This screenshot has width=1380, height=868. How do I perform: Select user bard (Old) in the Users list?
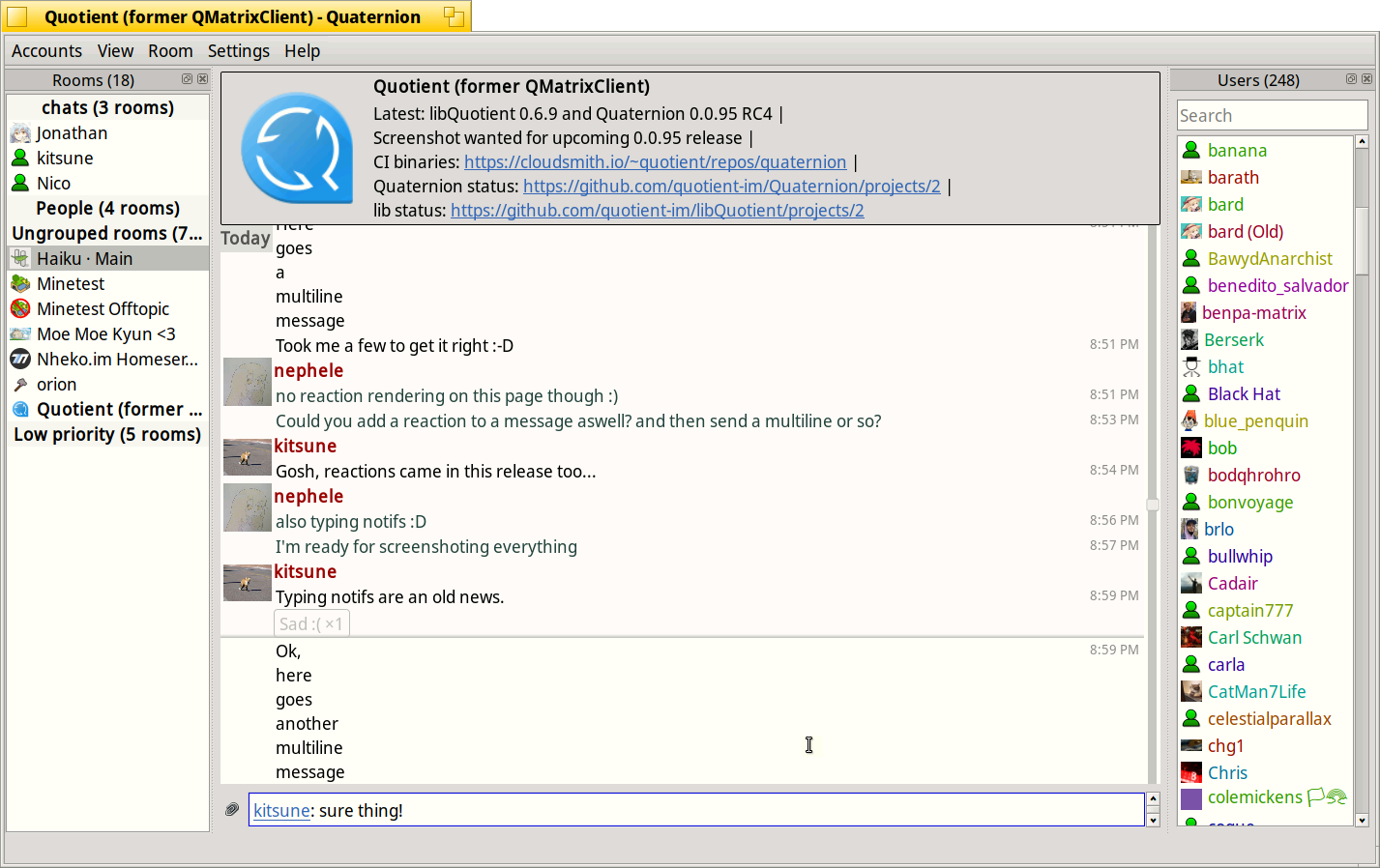[x=1265, y=232]
